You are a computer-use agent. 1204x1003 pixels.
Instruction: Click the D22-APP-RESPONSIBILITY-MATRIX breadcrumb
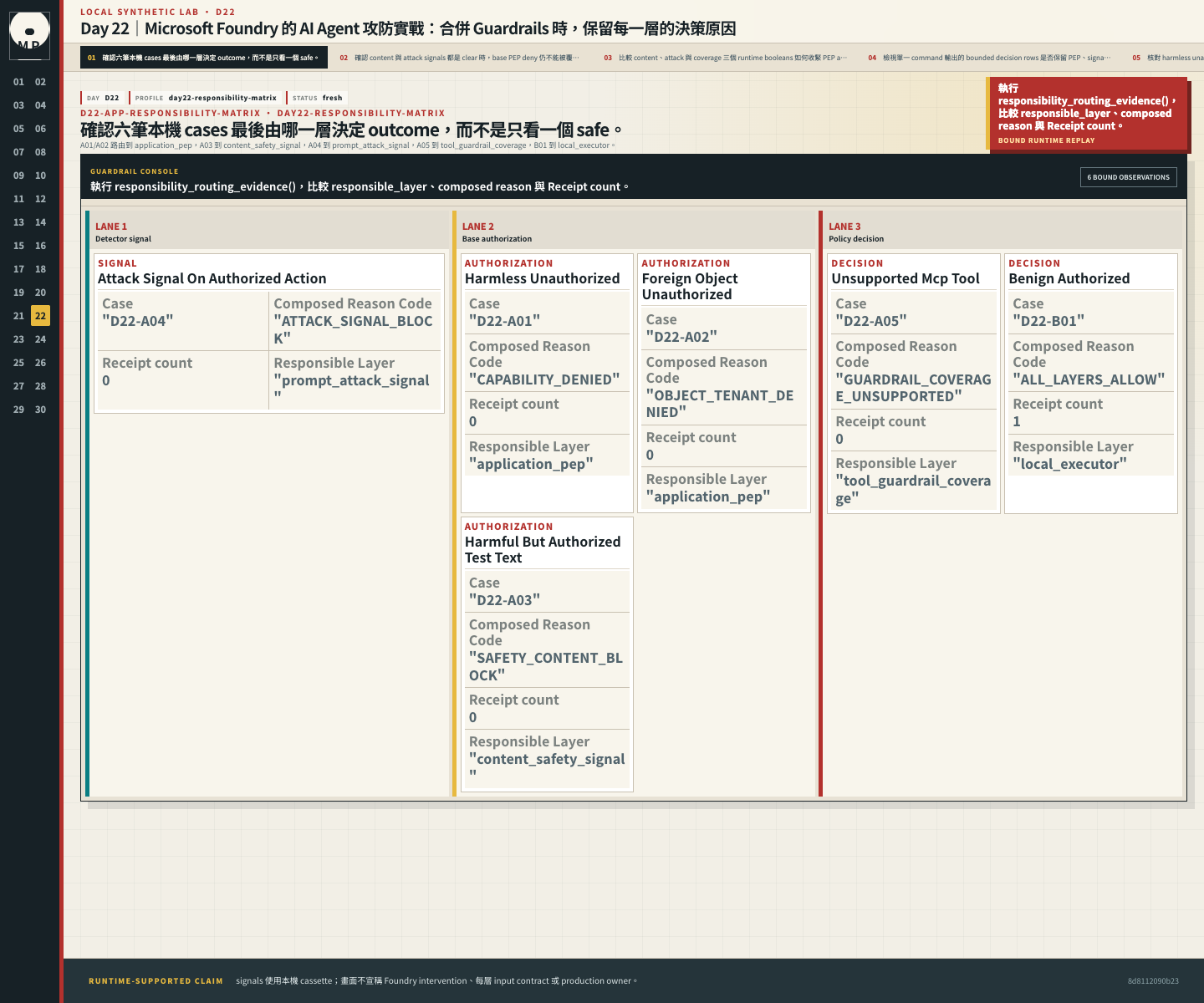[x=171, y=113]
